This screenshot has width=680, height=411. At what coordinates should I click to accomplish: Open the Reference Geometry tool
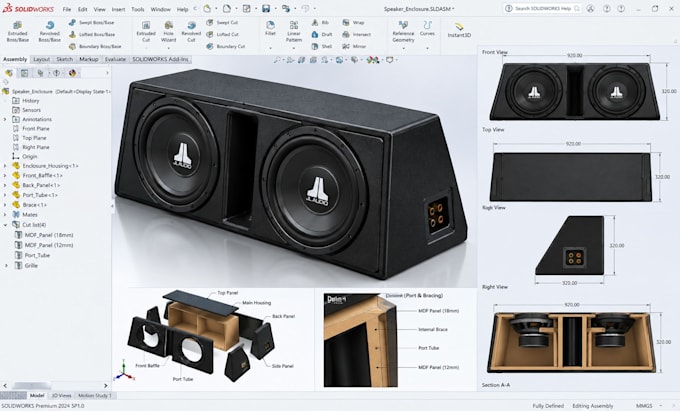(403, 31)
